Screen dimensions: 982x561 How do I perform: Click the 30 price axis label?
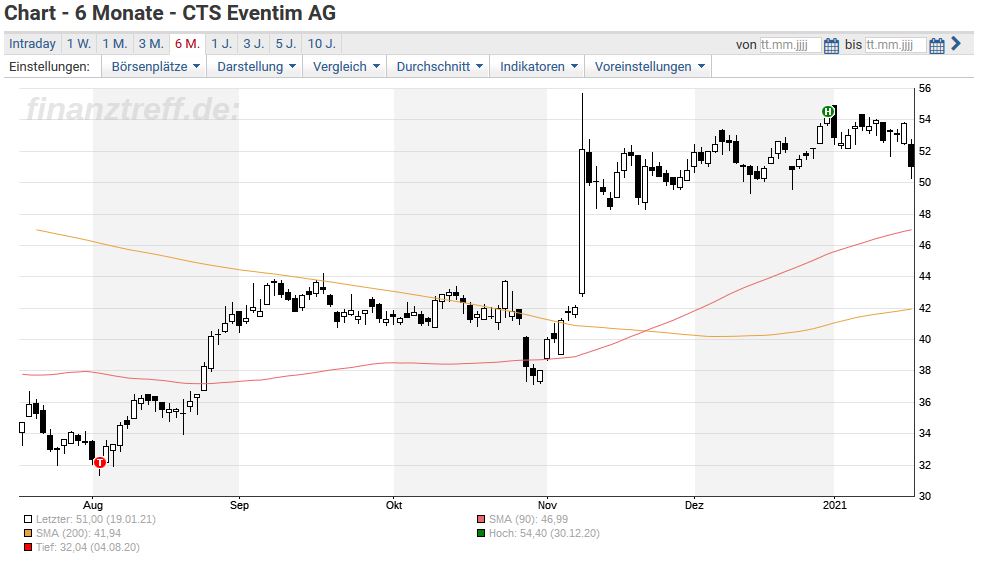924,496
